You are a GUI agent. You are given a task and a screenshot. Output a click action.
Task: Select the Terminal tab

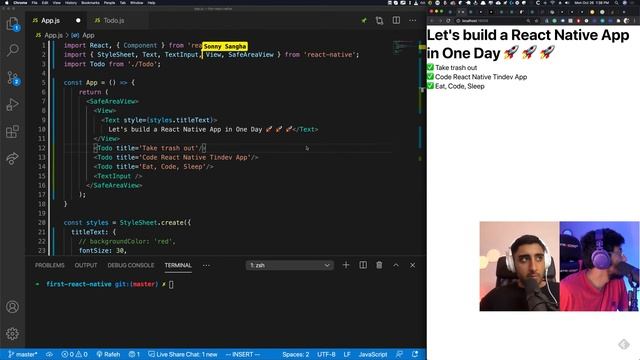(x=178, y=265)
